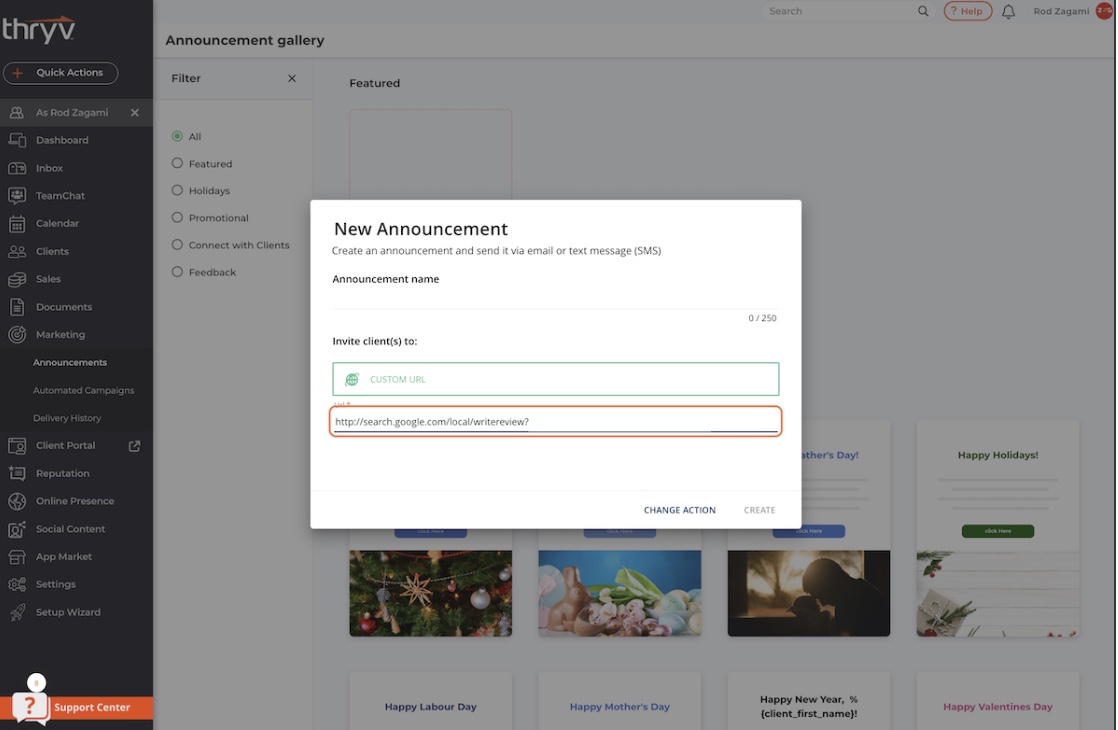Click the Announcement name input field
Viewport: 1118px width, 730px height.
(555, 299)
